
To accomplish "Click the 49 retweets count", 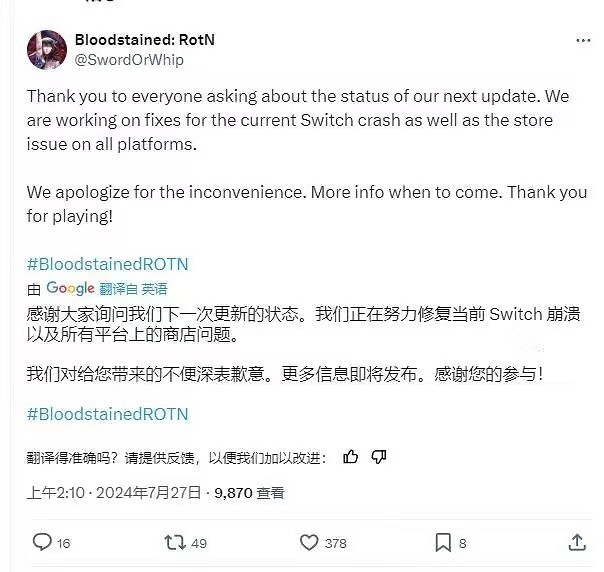I will pos(198,543).
